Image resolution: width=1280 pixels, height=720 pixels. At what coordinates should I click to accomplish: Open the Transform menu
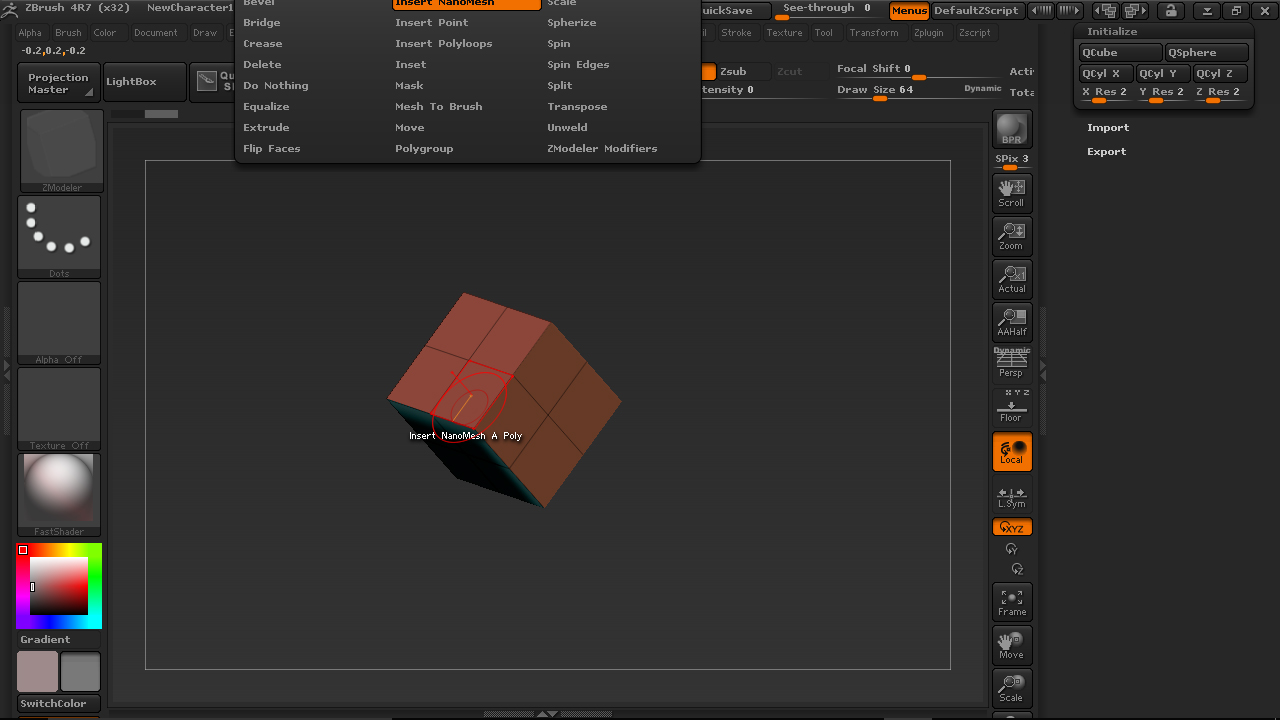[x=874, y=33]
